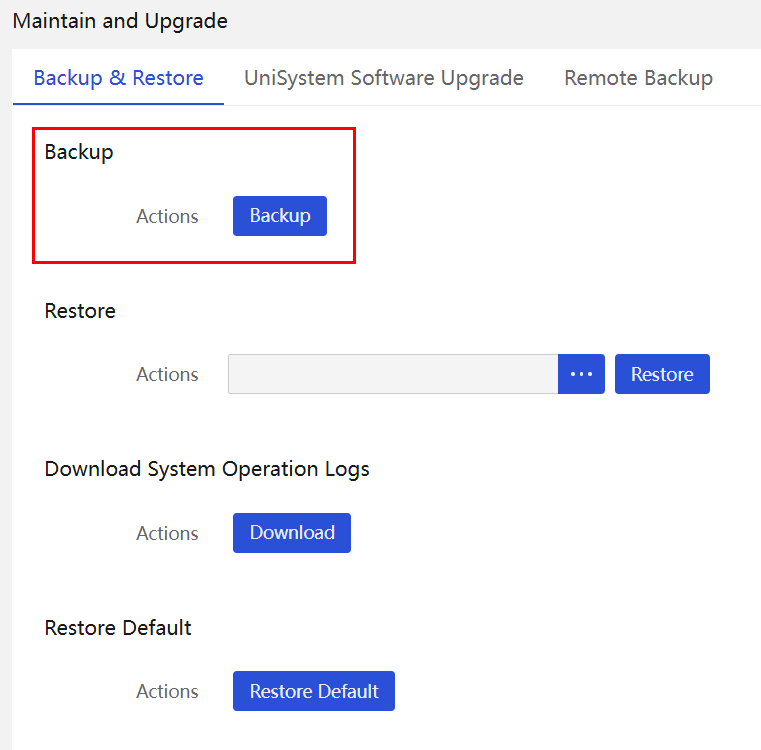Click Actions label beside the Download button

click(167, 533)
